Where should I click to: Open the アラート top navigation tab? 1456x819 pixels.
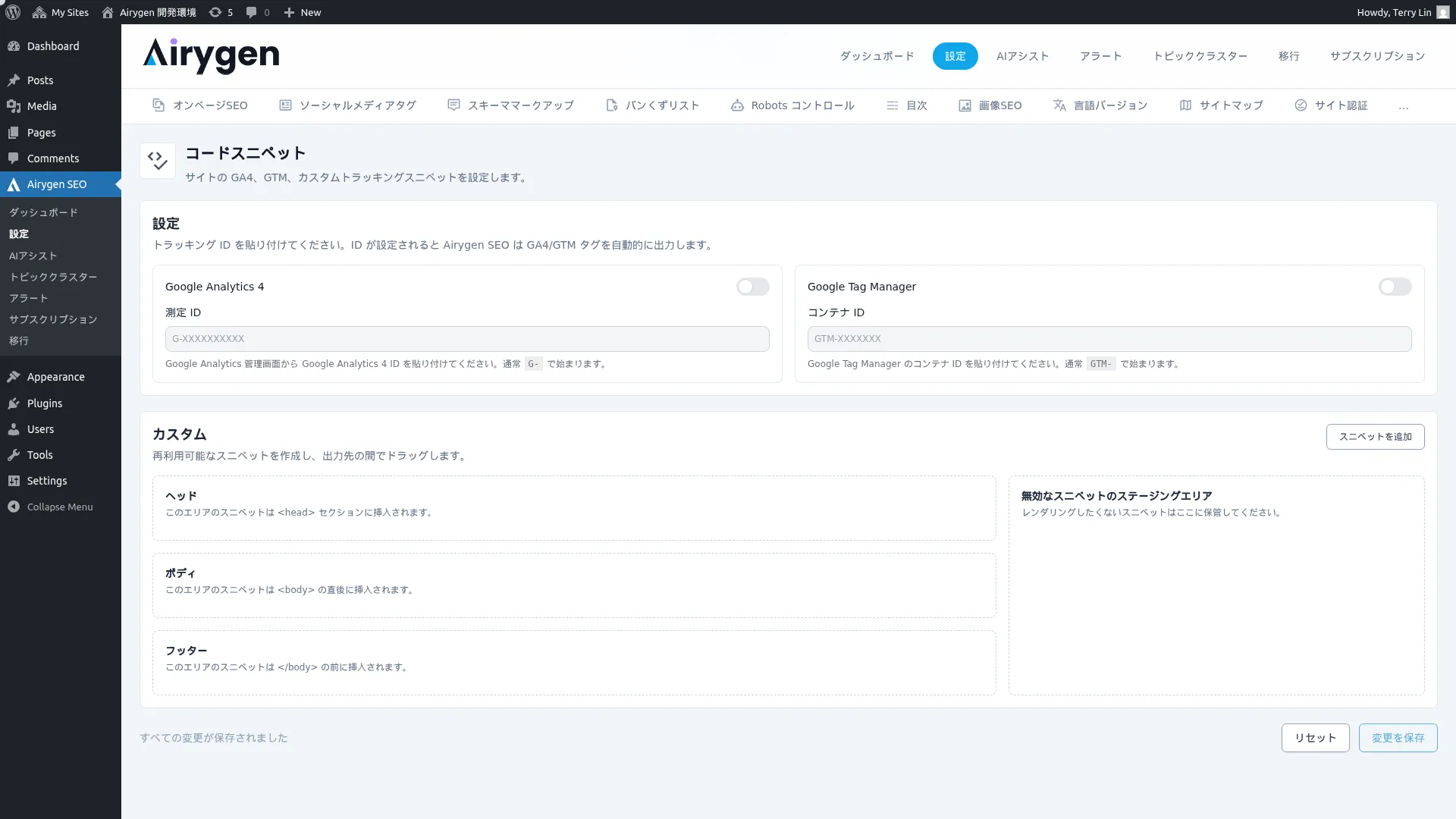click(1100, 56)
